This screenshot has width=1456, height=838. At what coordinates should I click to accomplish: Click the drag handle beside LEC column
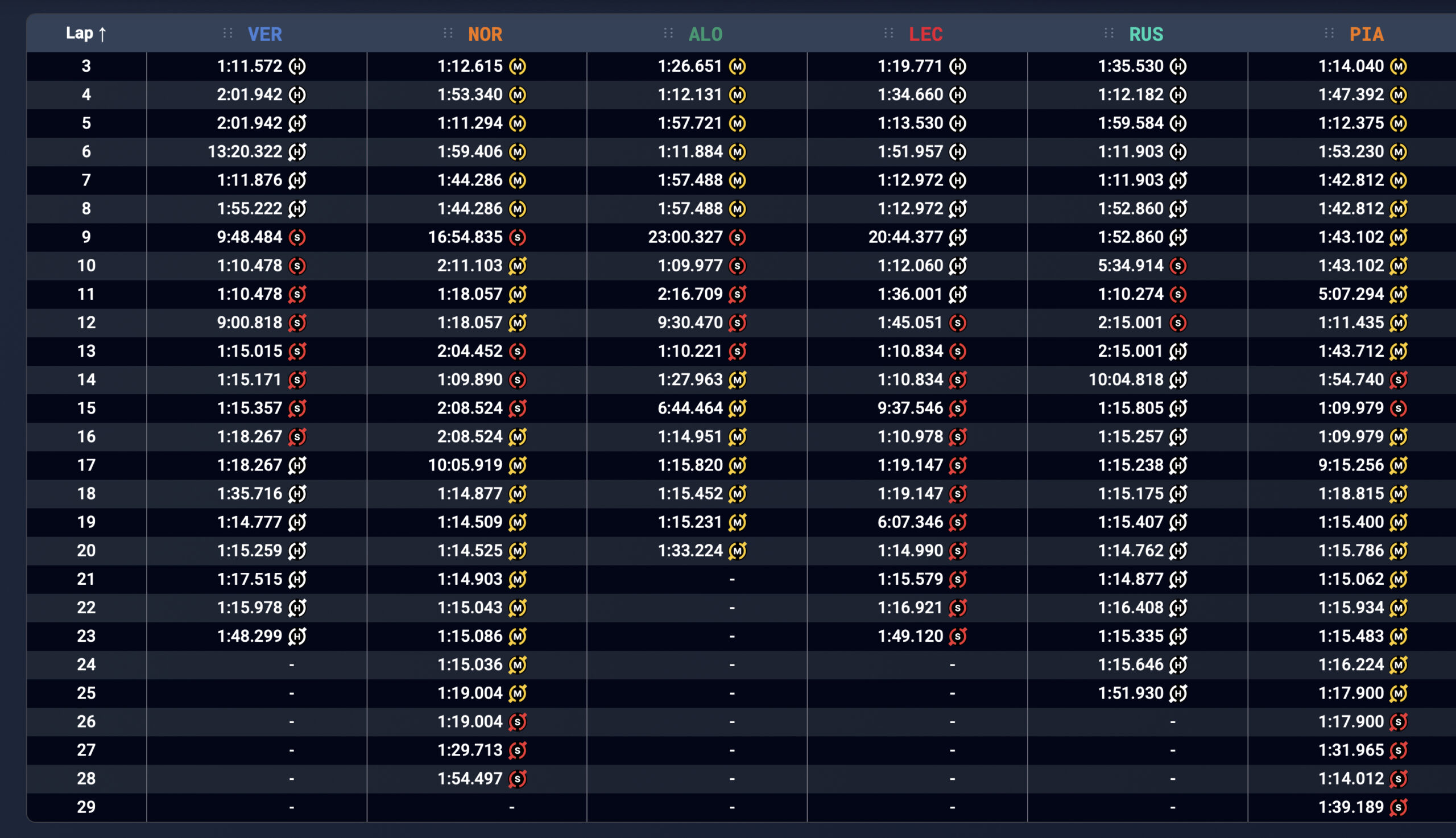click(889, 34)
